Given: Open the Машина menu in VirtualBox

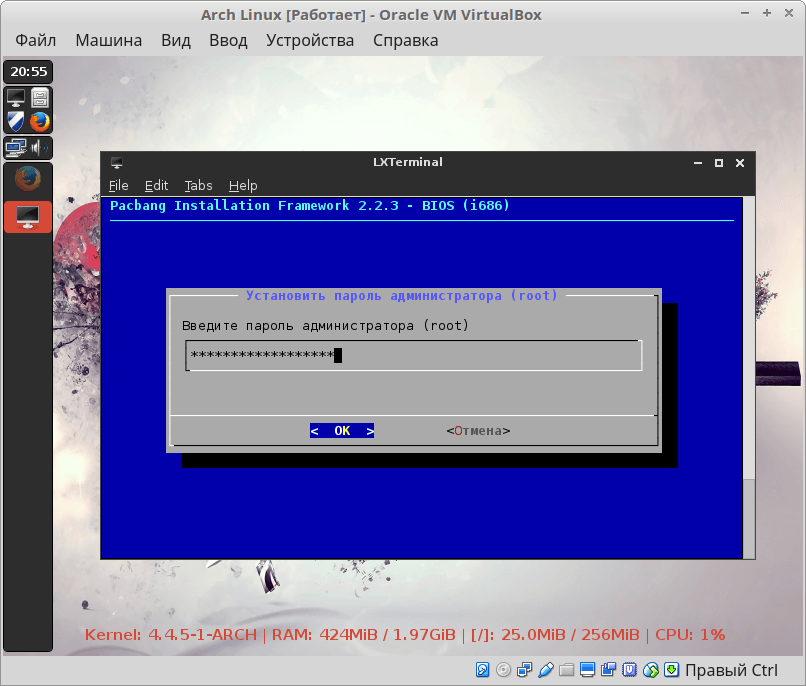Looking at the screenshot, I should (x=108, y=40).
